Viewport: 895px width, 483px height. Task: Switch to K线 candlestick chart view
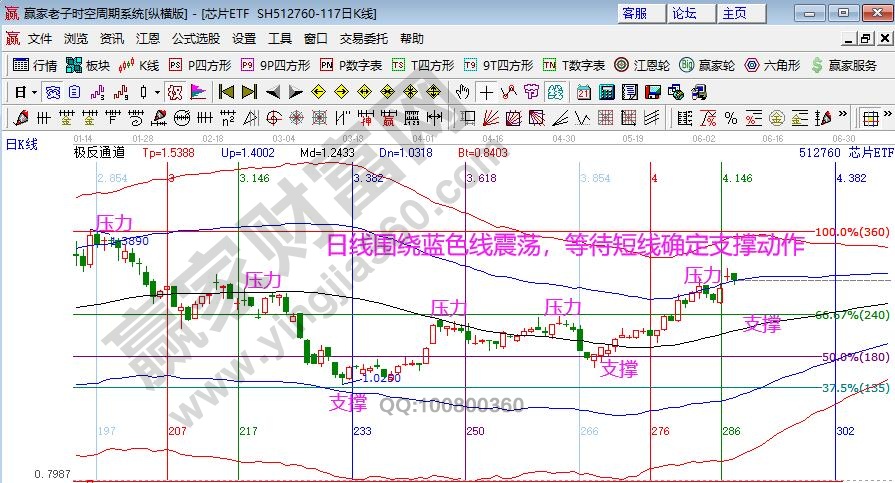(x=139, y=65)
